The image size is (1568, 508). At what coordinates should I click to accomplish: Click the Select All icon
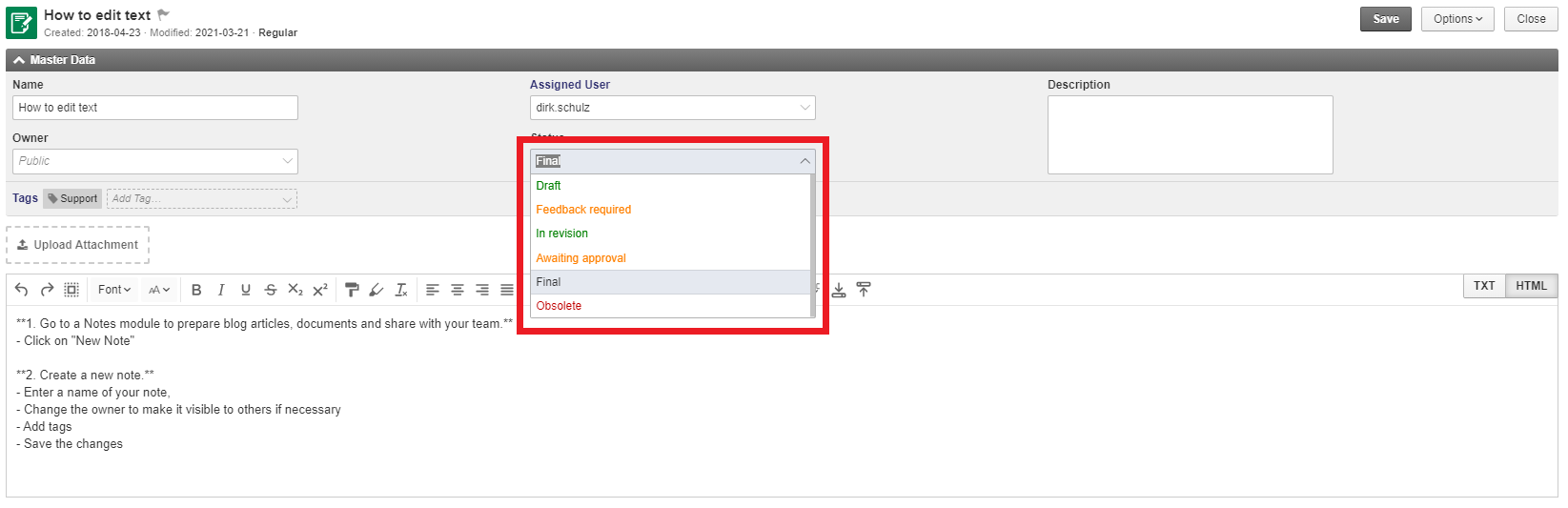pyautogui.click(x=71, y=290)
